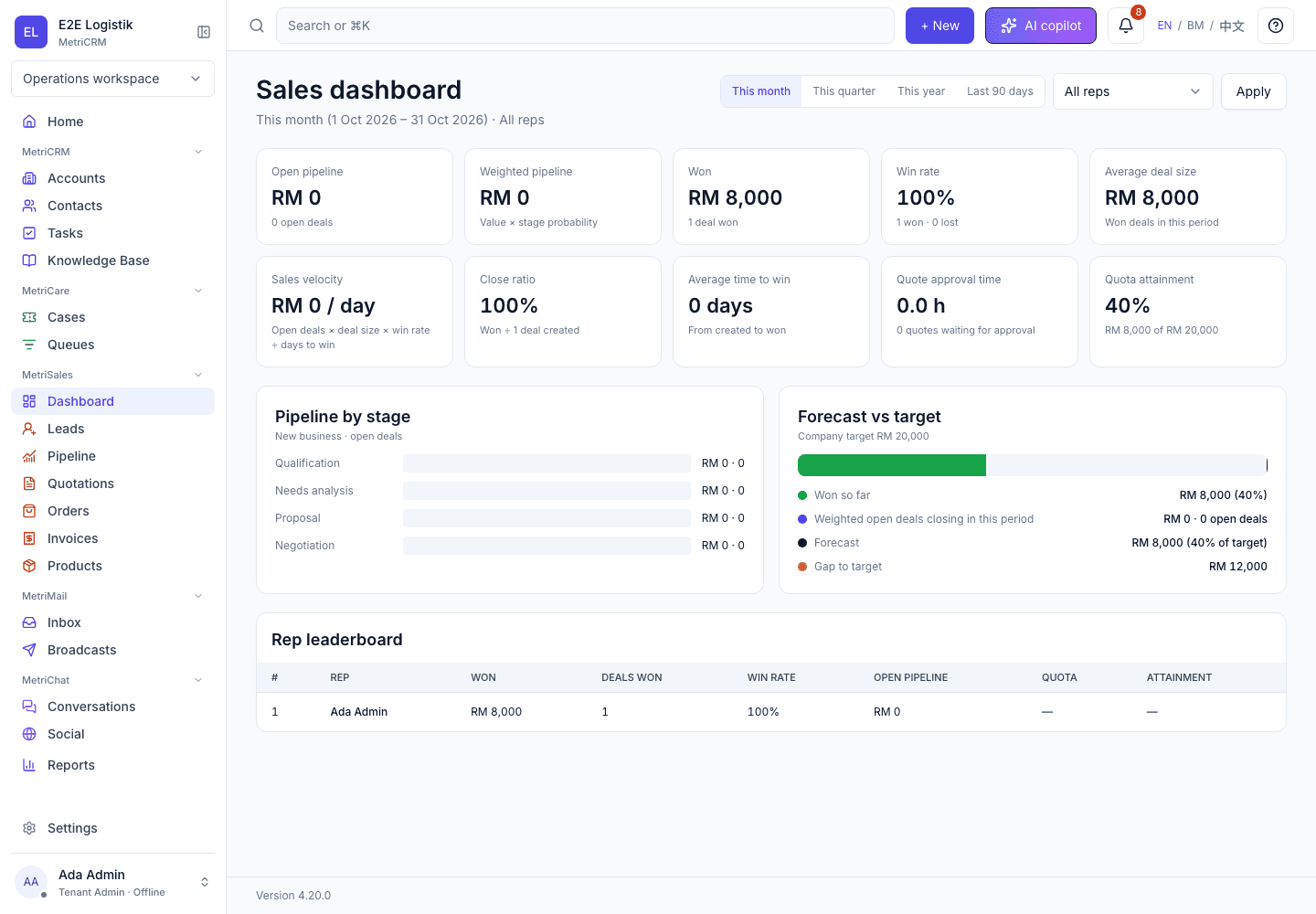Click the Broadcasts paper-plane icon
1316x914 pixels.
[29, 650]
